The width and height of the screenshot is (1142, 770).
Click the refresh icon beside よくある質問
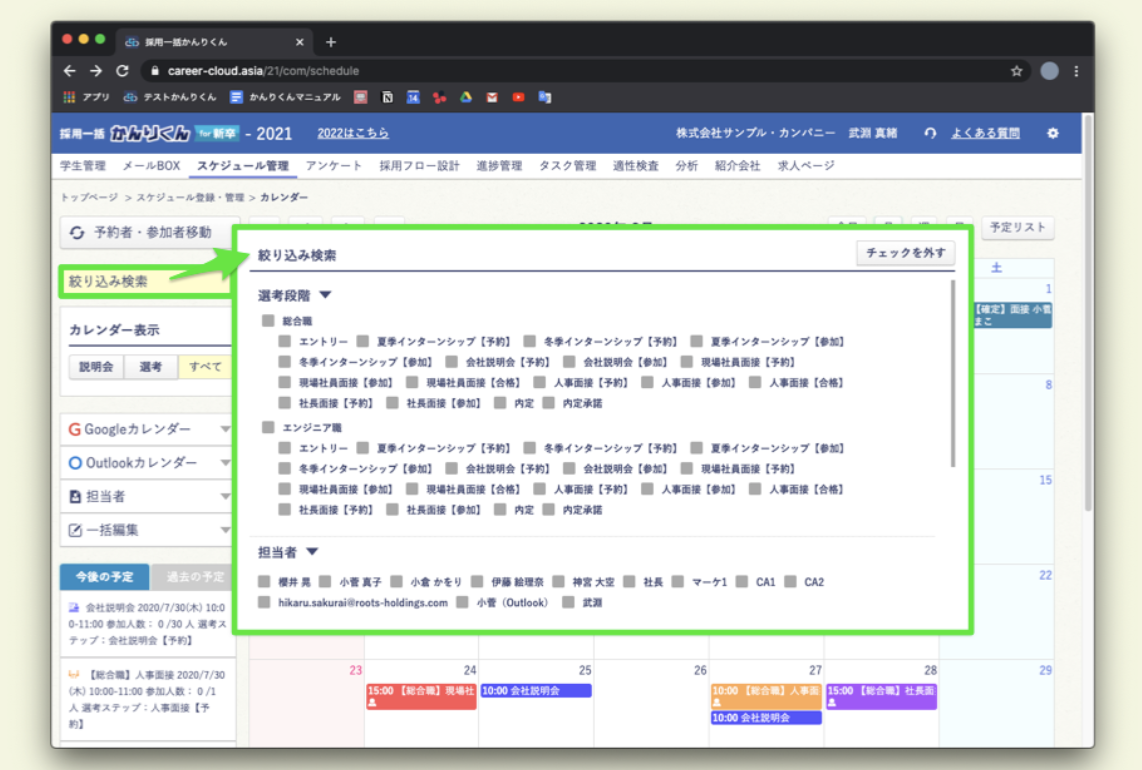(930, 133)
